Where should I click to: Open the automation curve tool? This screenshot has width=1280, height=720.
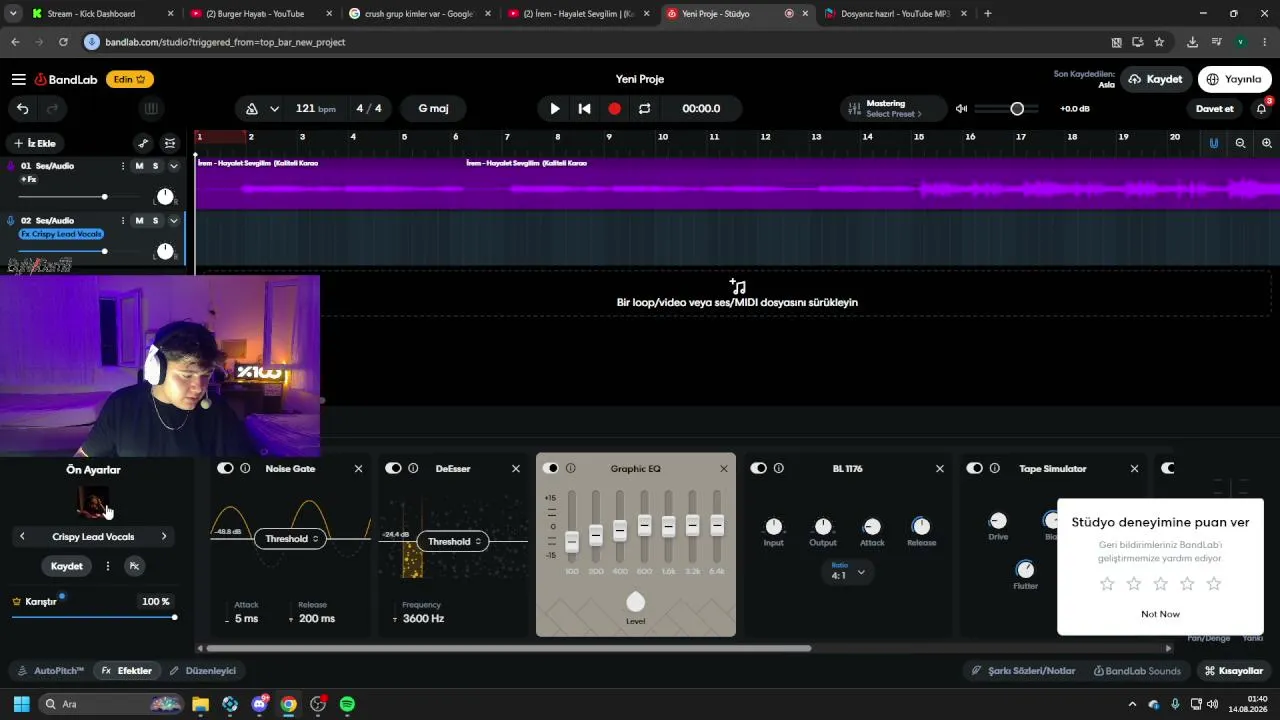tap(143, 143)
